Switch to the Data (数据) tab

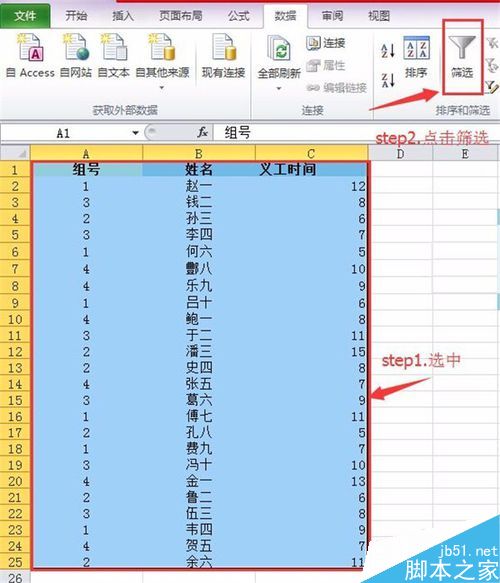tap(285, 16)
